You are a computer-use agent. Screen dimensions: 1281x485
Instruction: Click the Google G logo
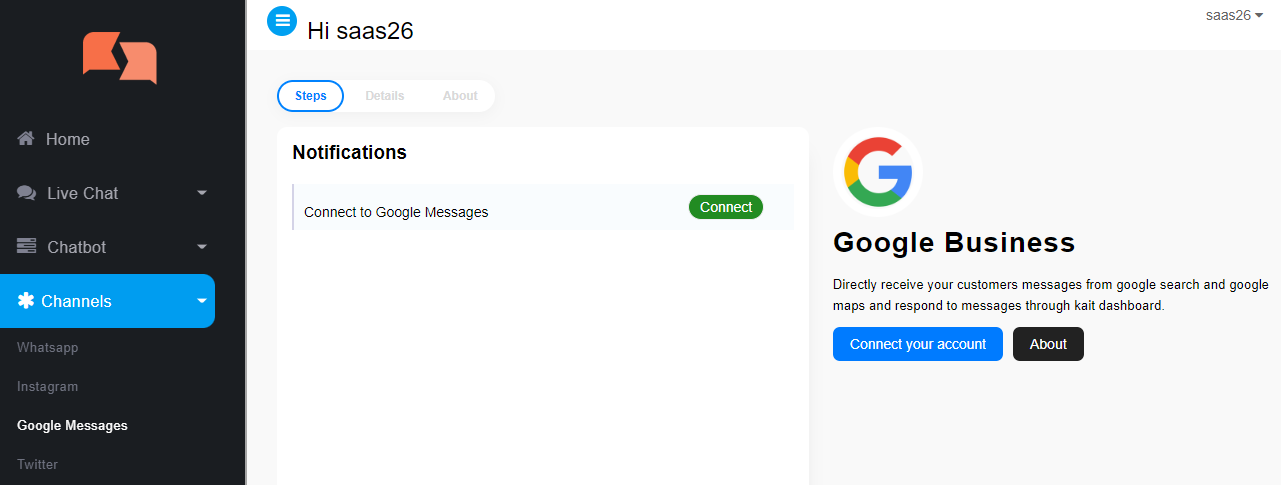878,172
